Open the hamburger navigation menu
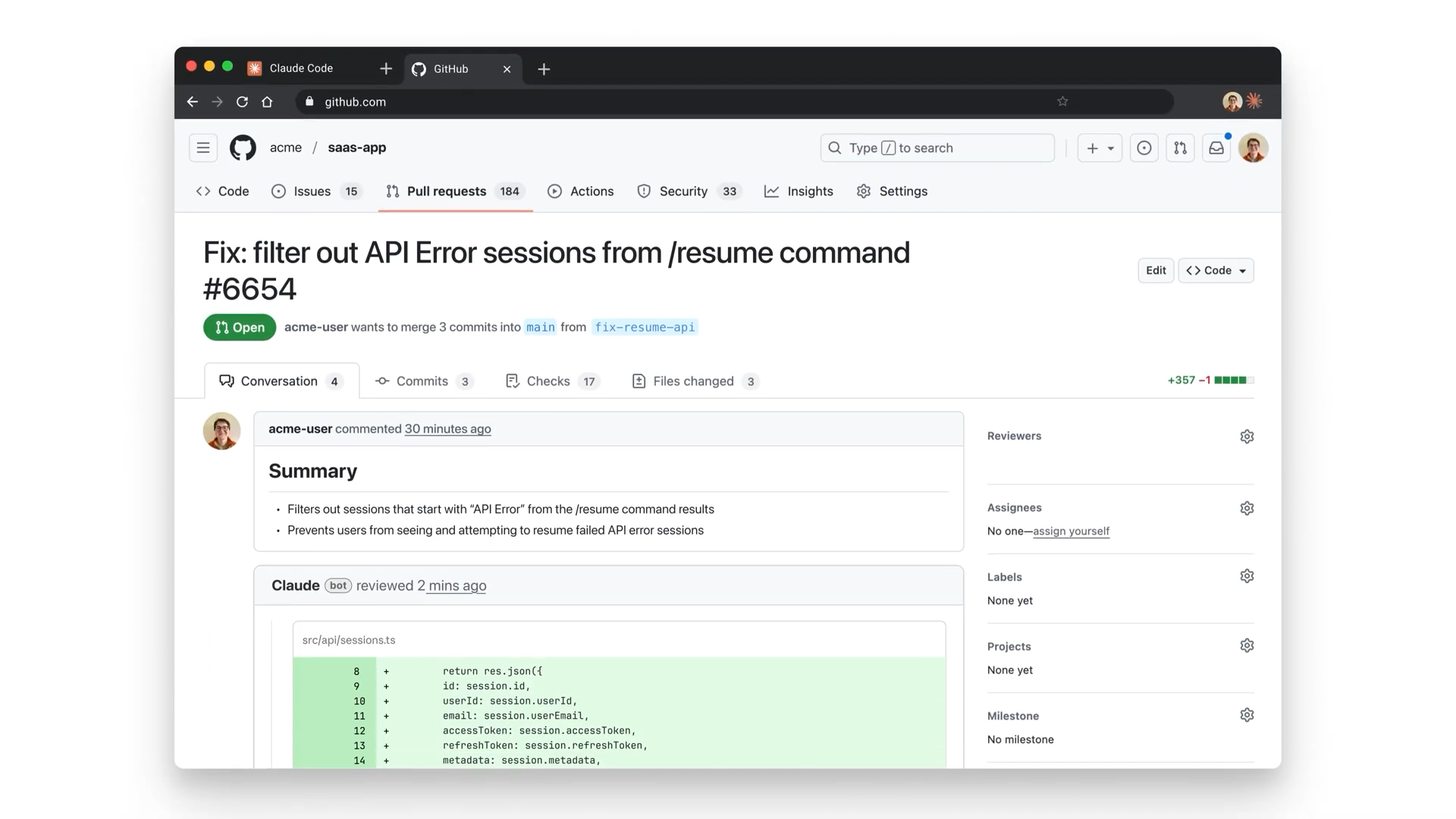Viewport: 1456px width, 819px height. click(x=202, y=148)
